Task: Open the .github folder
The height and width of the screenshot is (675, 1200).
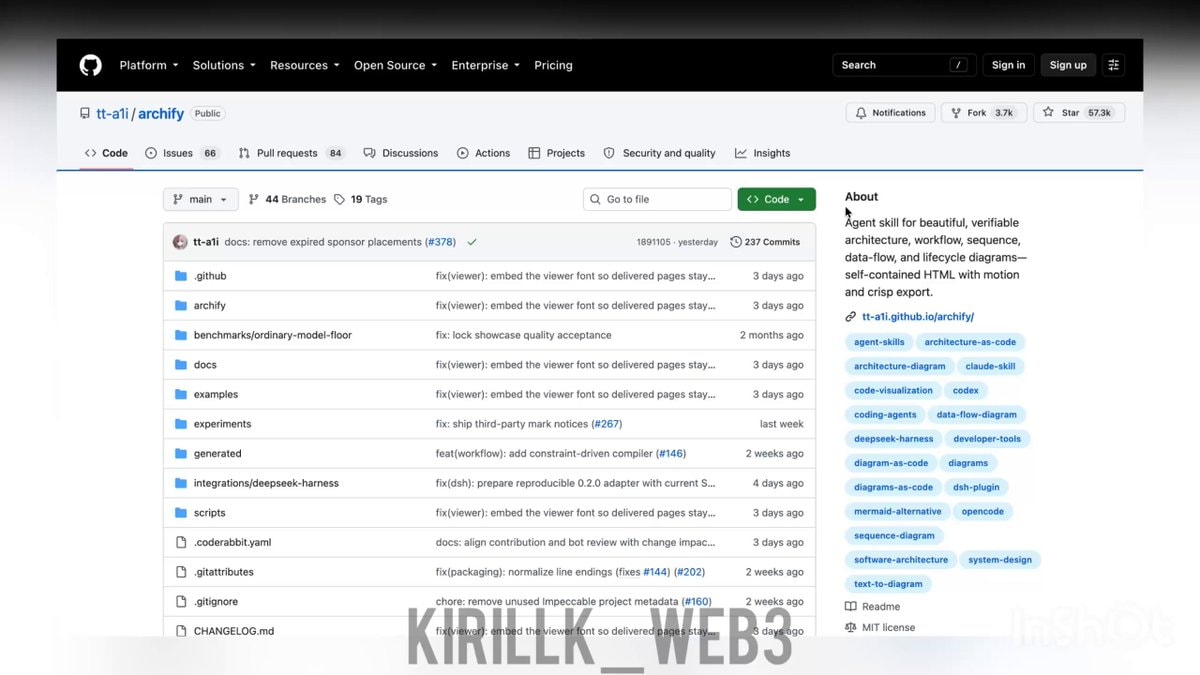Action: point(210,276)
